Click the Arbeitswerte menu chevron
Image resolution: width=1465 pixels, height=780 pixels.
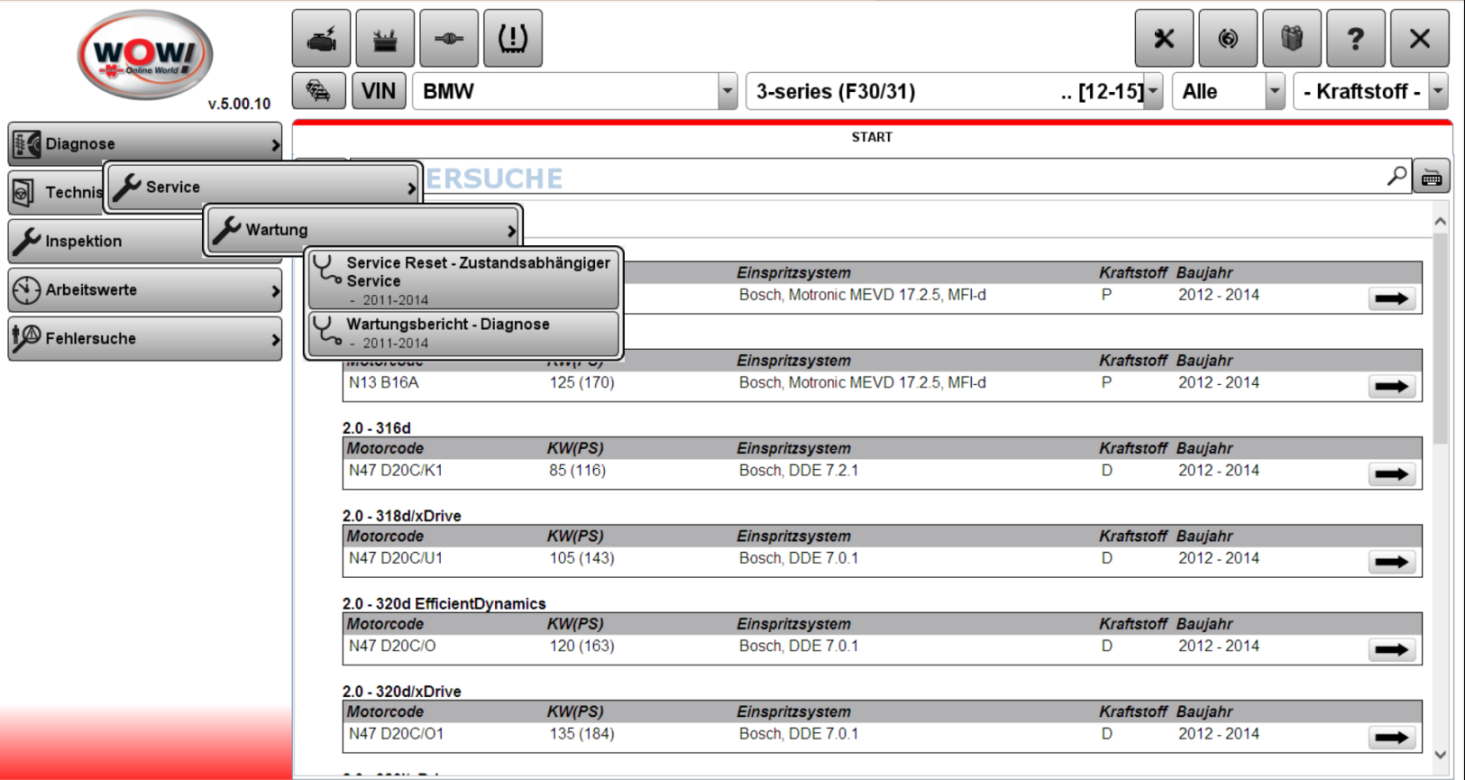tap(275, 292)
